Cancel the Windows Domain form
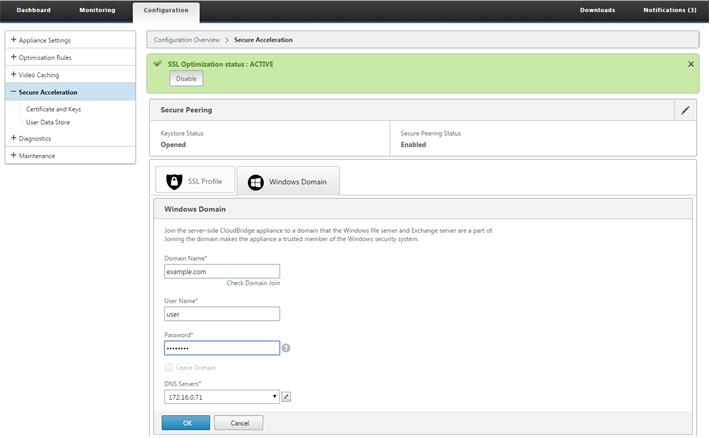The height and width of the screenshot is (438, 710). click(x=239, y=423)
